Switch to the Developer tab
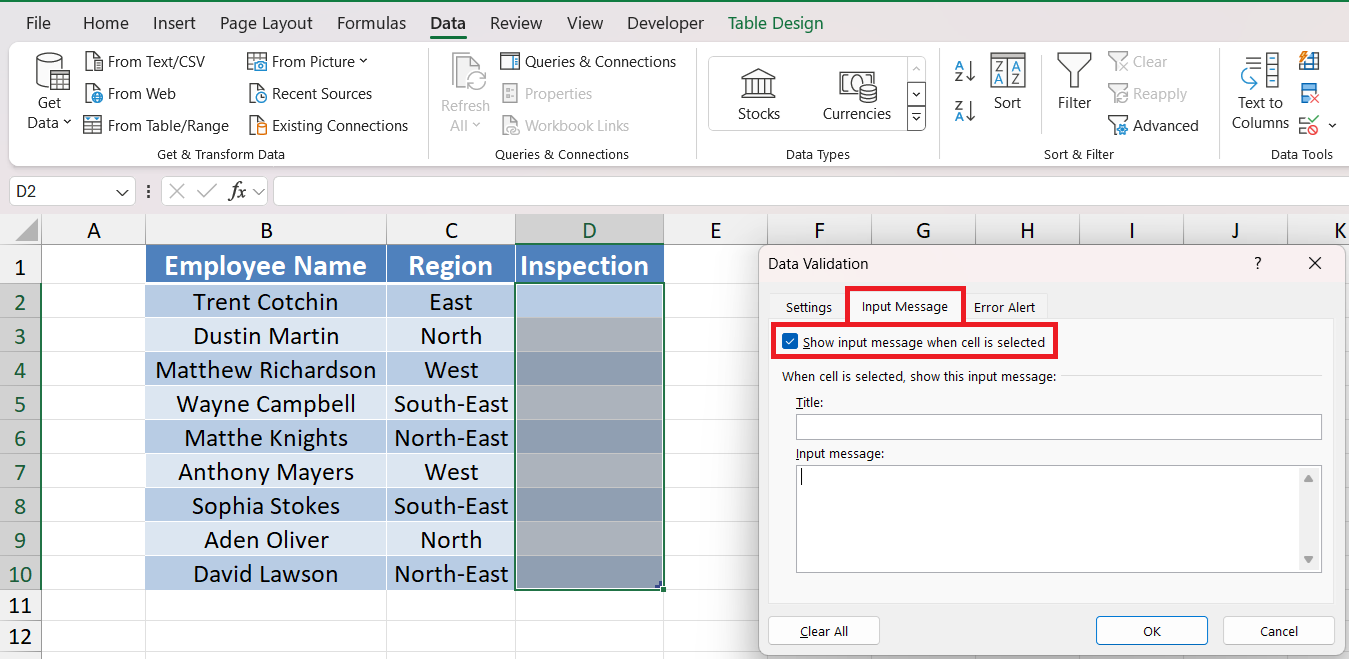Screen dimensions: 1349x659 coord(665,23)
